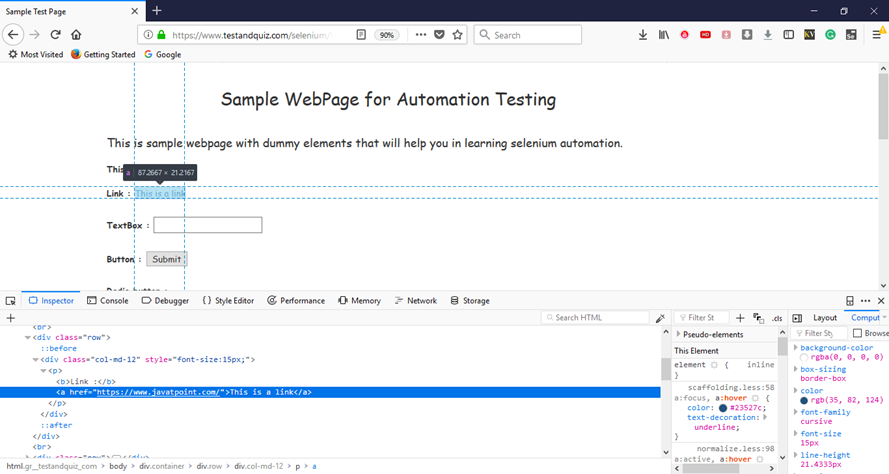Open the Selenium IDE extension icon
Viewport: 889px width, 474px height.
pos(851,35)
